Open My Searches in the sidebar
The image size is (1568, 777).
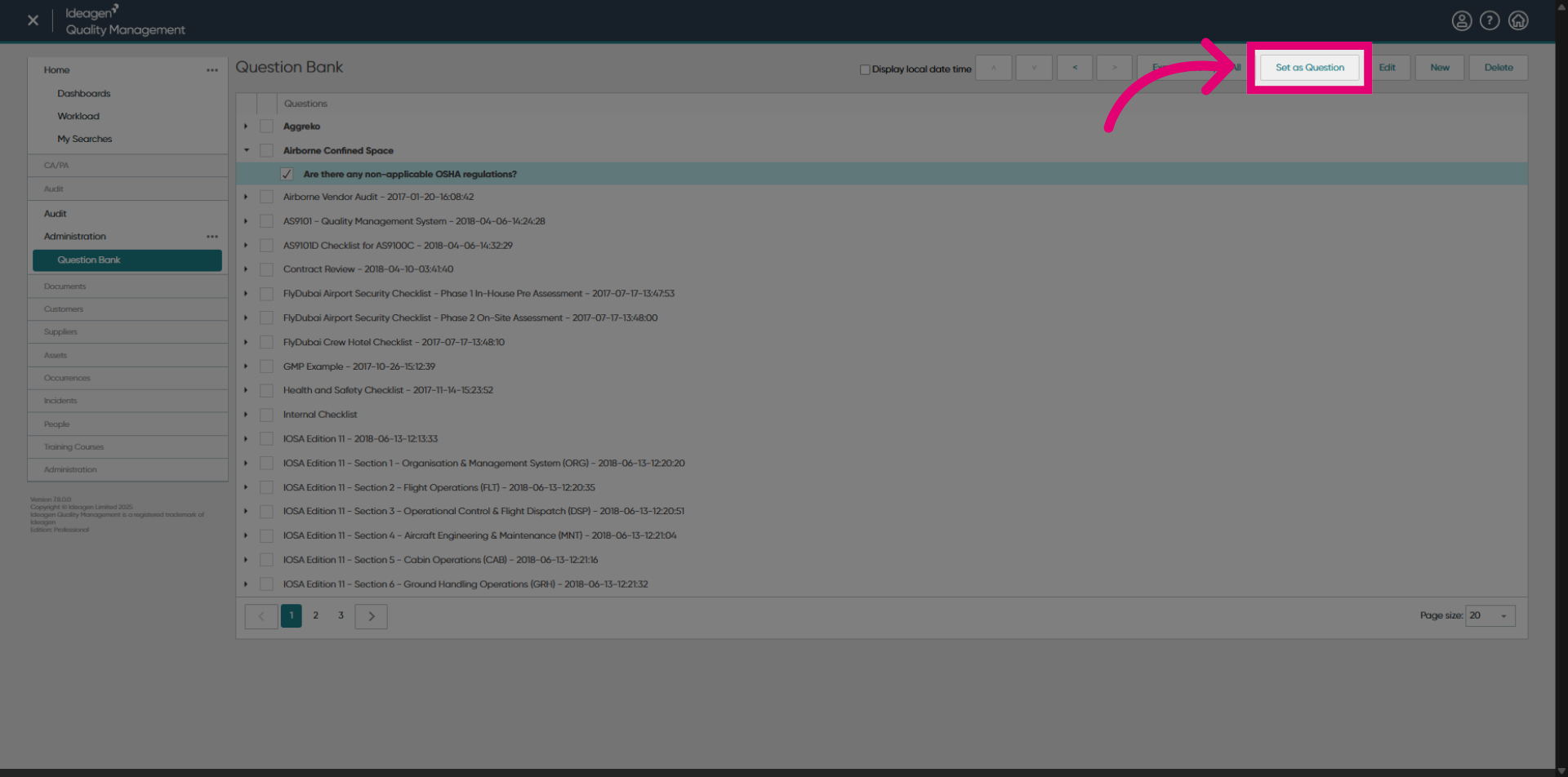coord(84,140)
